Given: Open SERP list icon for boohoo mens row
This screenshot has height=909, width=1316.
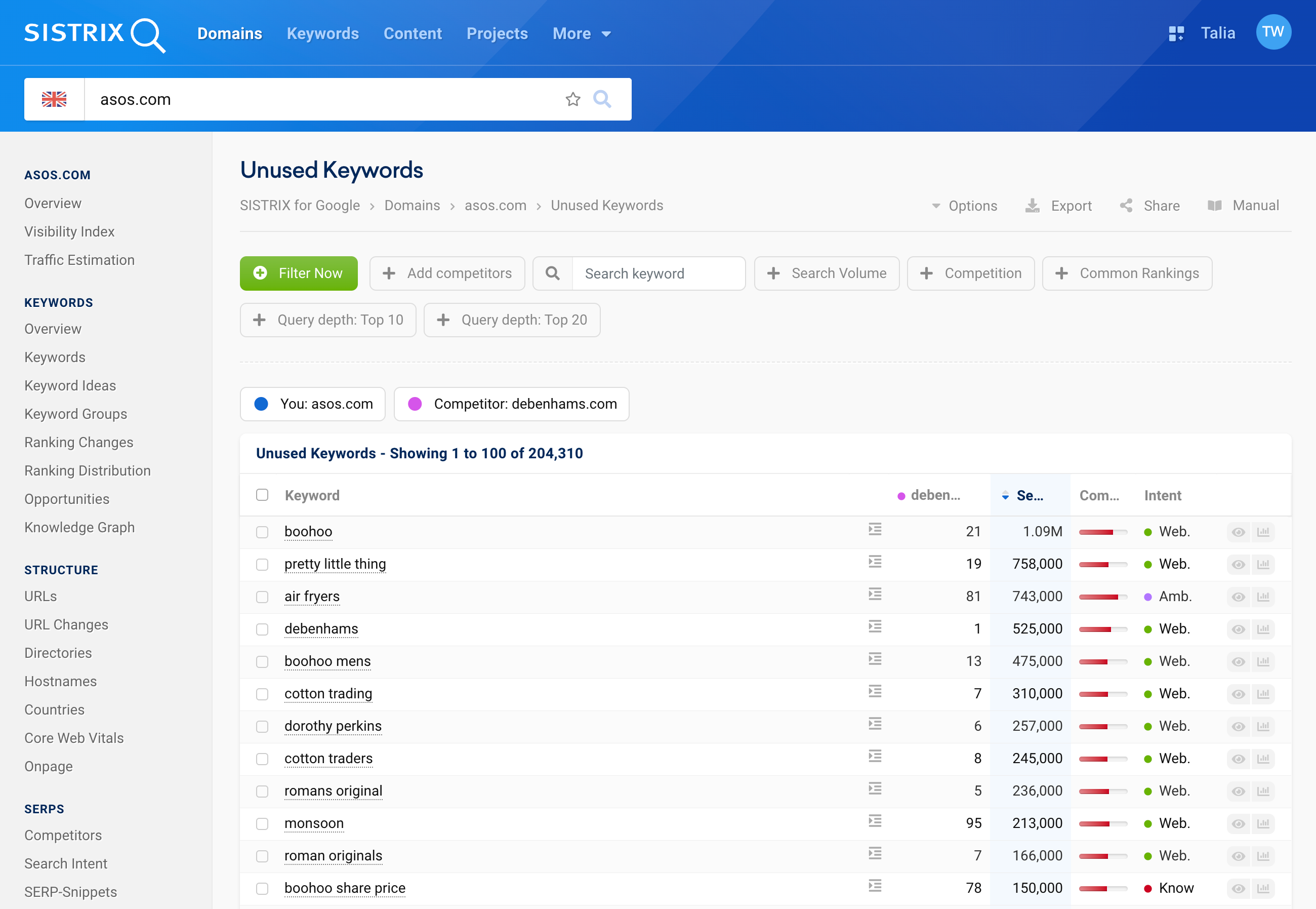Looking at the screenshot, I should coord(875,659).
